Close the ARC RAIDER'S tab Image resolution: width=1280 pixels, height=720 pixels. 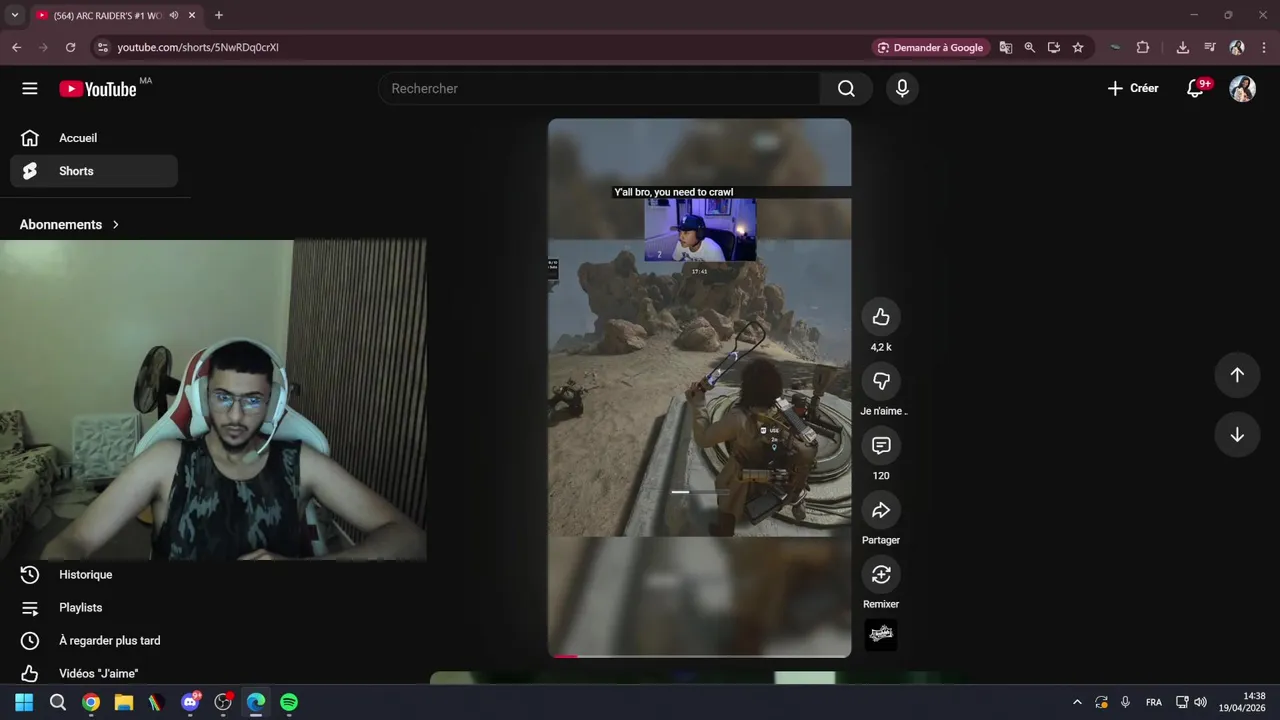click(x=192, y=15)
